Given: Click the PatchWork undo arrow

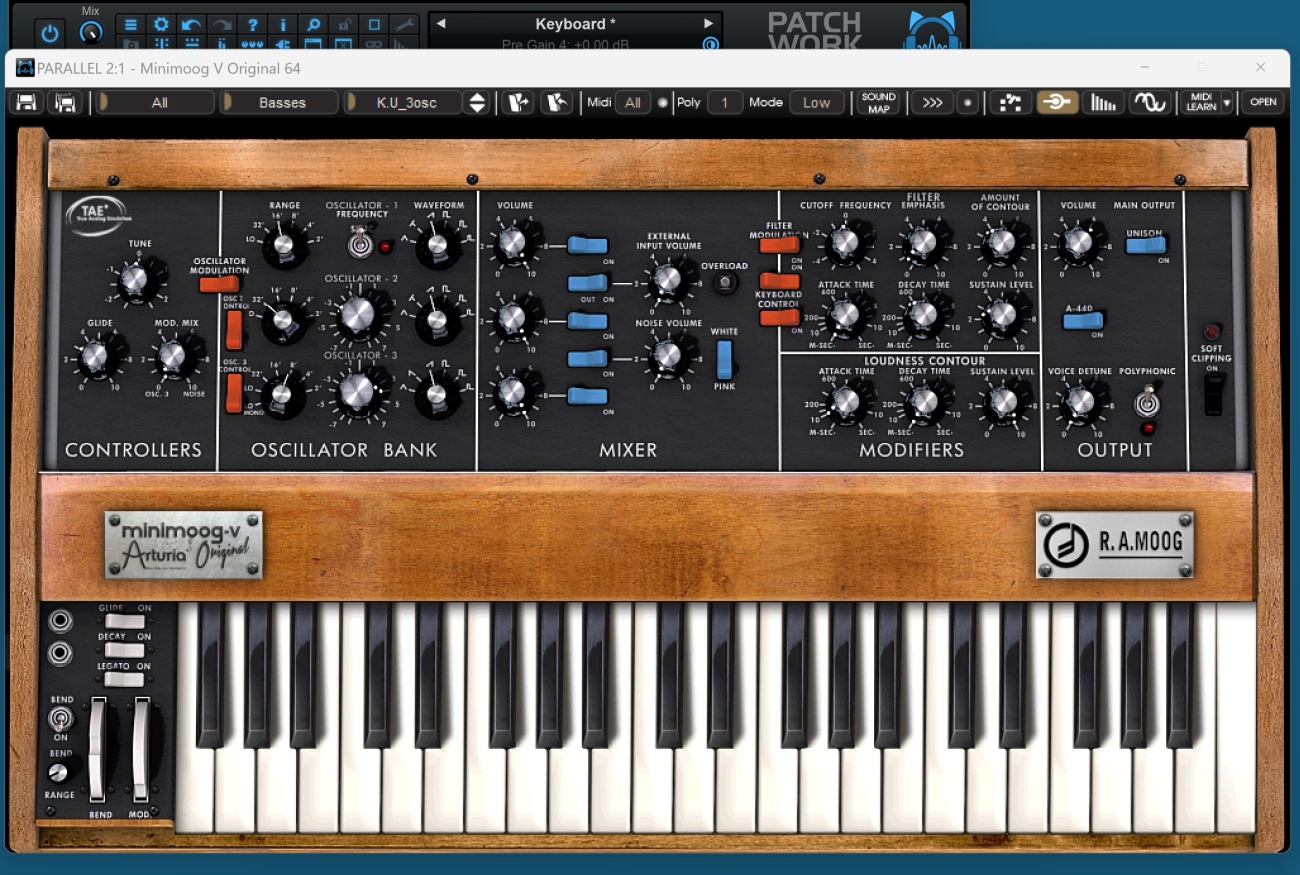Looking at the screenshot, I should point(191,24).
